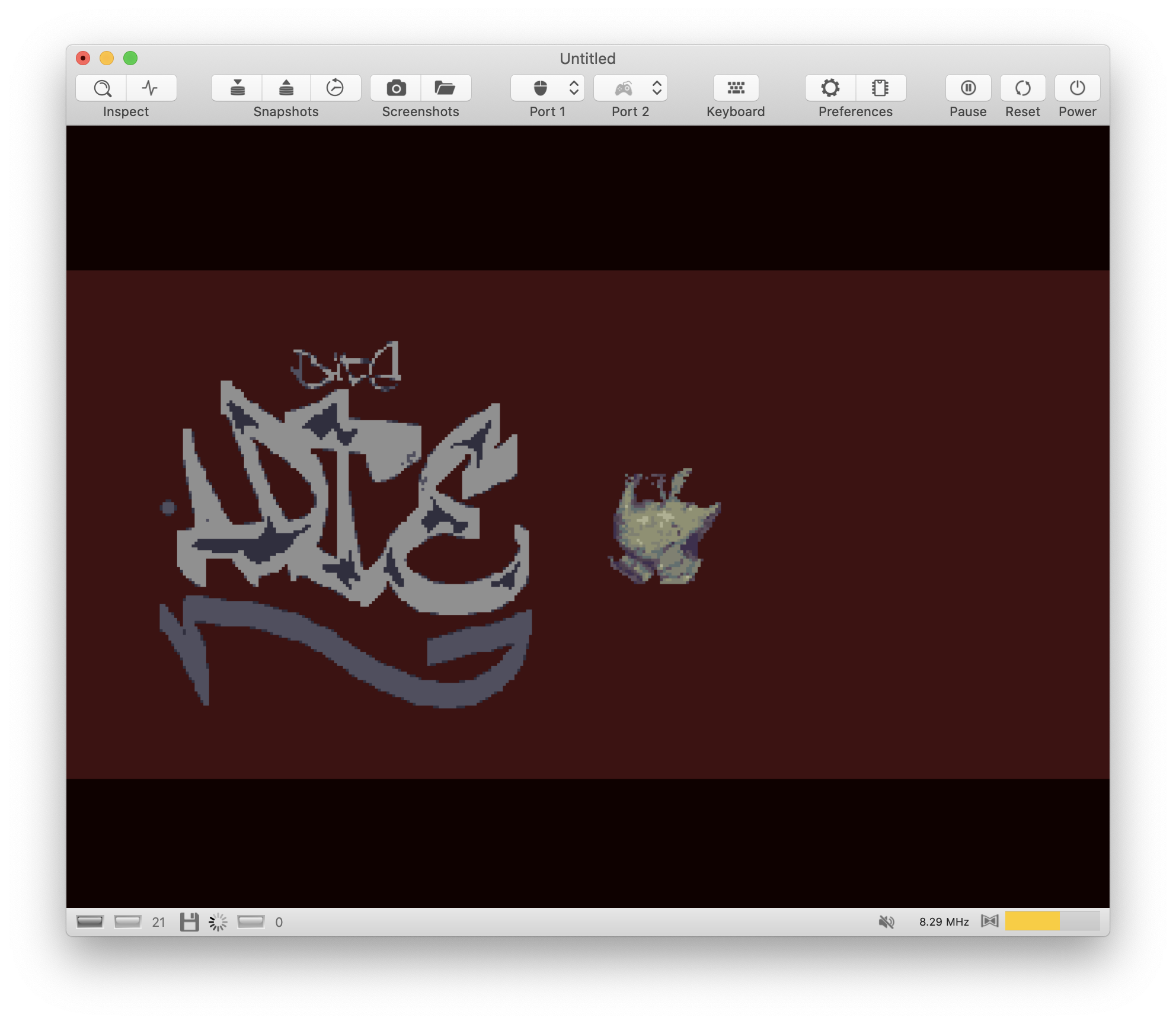Open the Inspect magnifier panel
The height and width of the screenshot is (1024, 1176).
click(101, 88)
